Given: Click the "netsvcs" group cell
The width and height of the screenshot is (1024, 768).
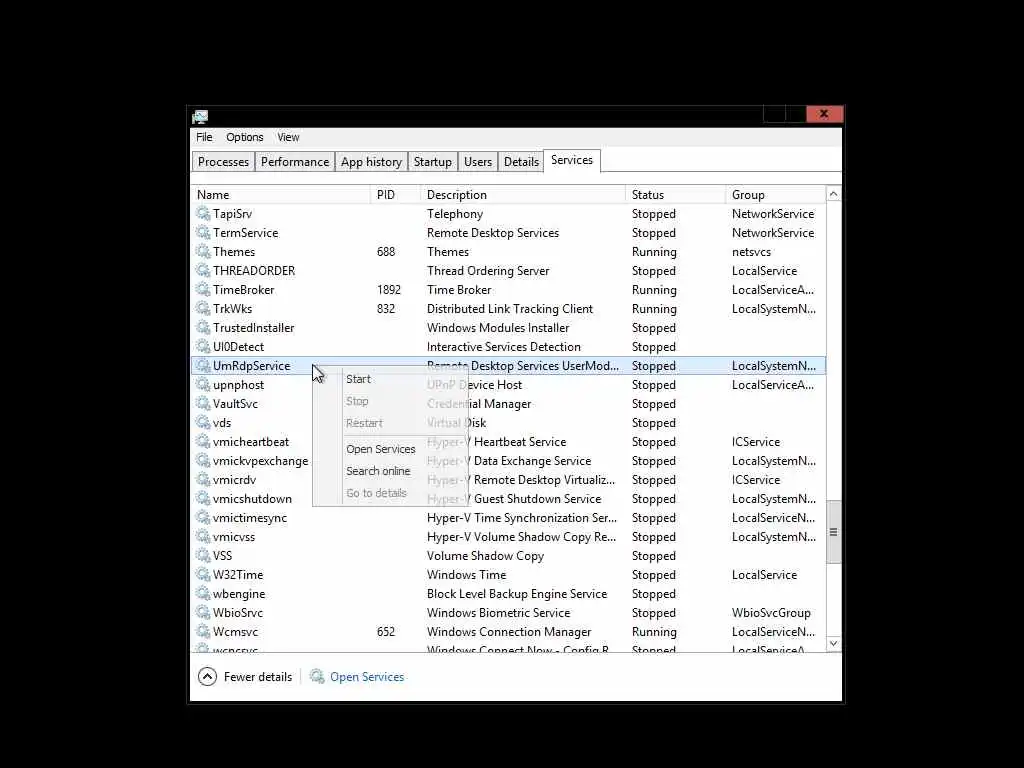Looking at the screenshot, I should 751,251.
